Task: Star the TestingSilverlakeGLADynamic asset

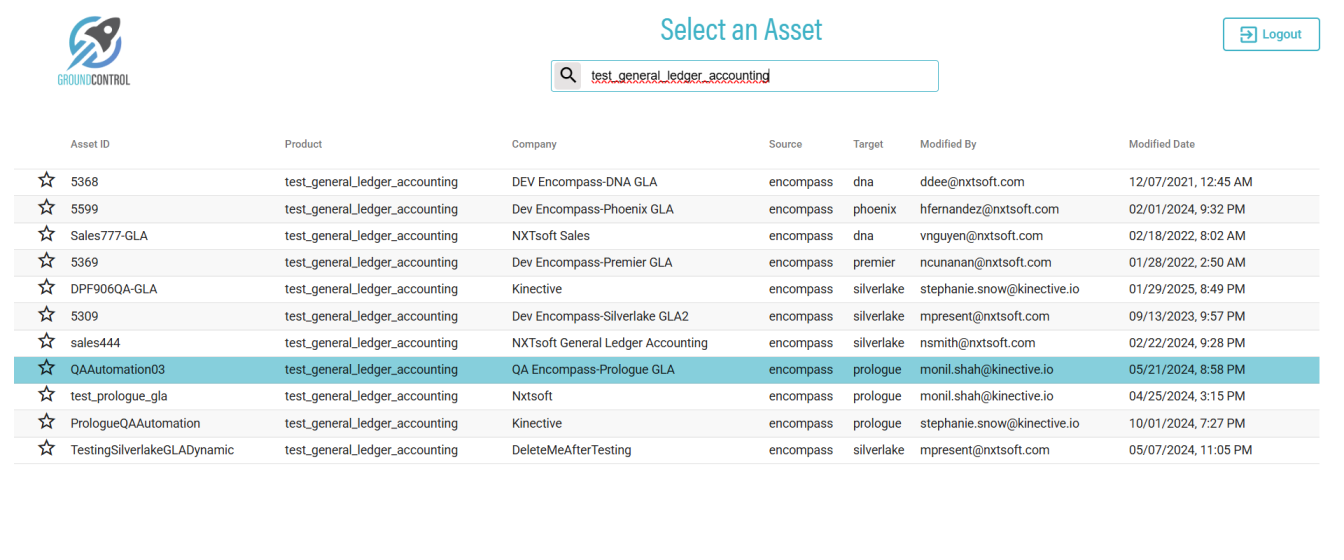Action: pyautogui.click(x=46, y=449)
